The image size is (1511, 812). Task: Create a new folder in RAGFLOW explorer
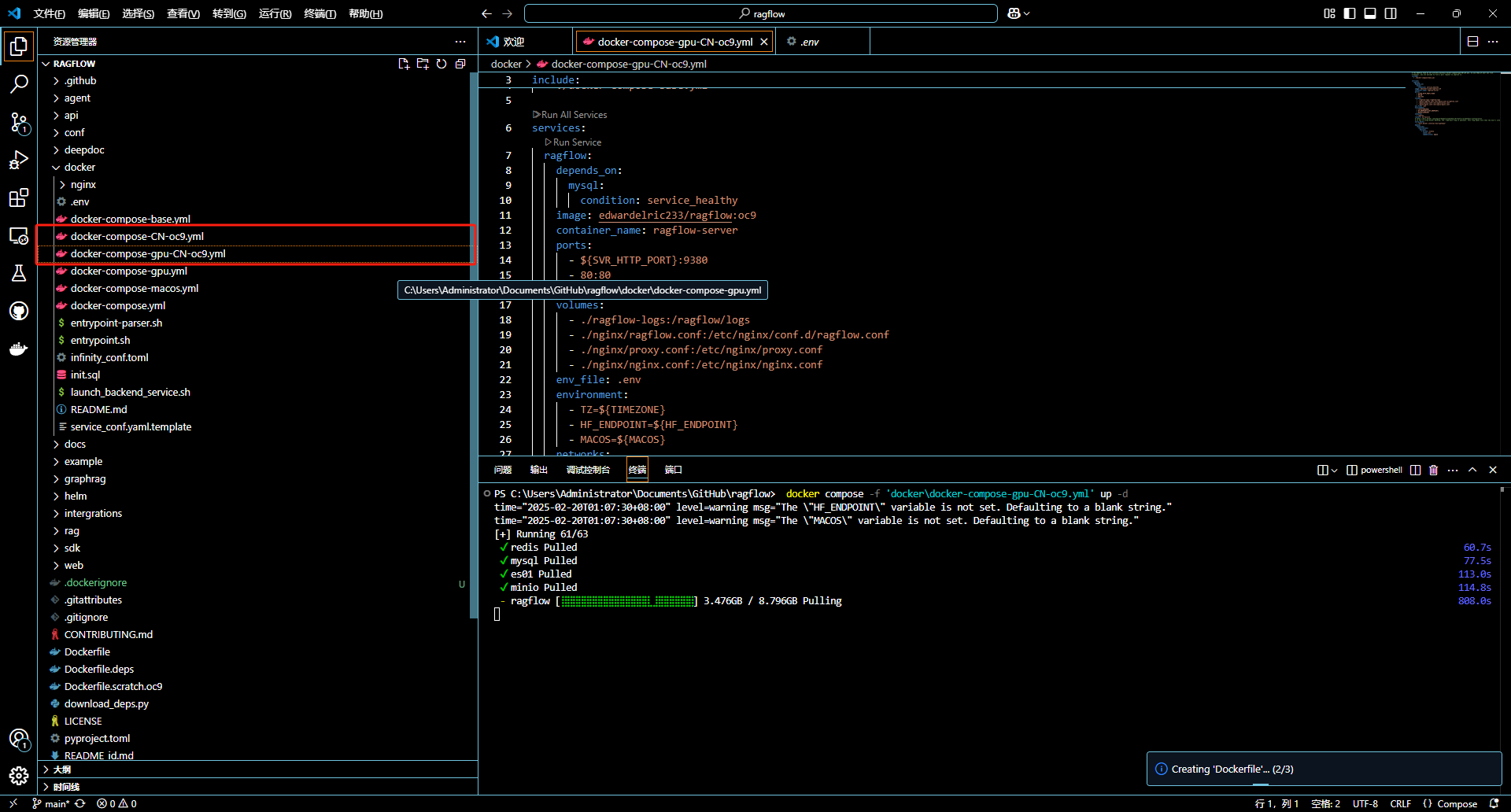coord(423,64)
